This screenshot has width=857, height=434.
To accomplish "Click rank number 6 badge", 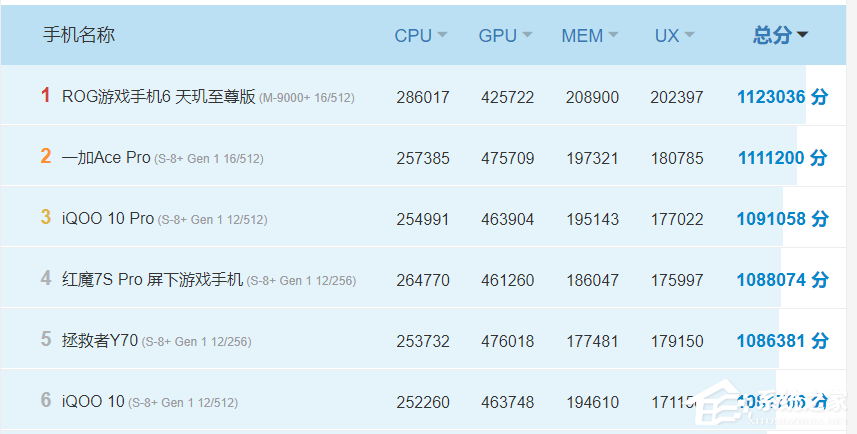I will pos(46,401).
